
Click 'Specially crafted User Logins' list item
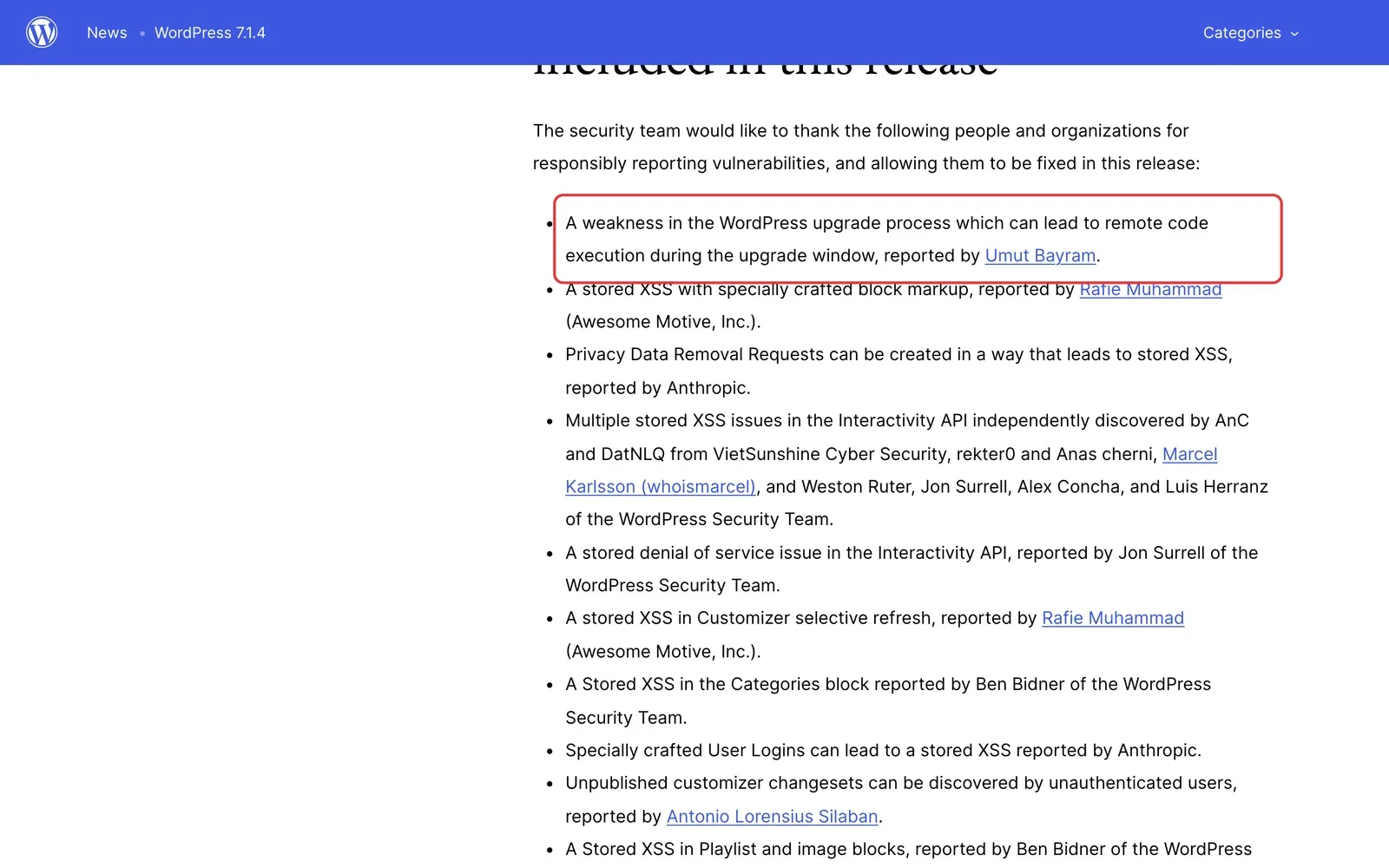point(884,750)
